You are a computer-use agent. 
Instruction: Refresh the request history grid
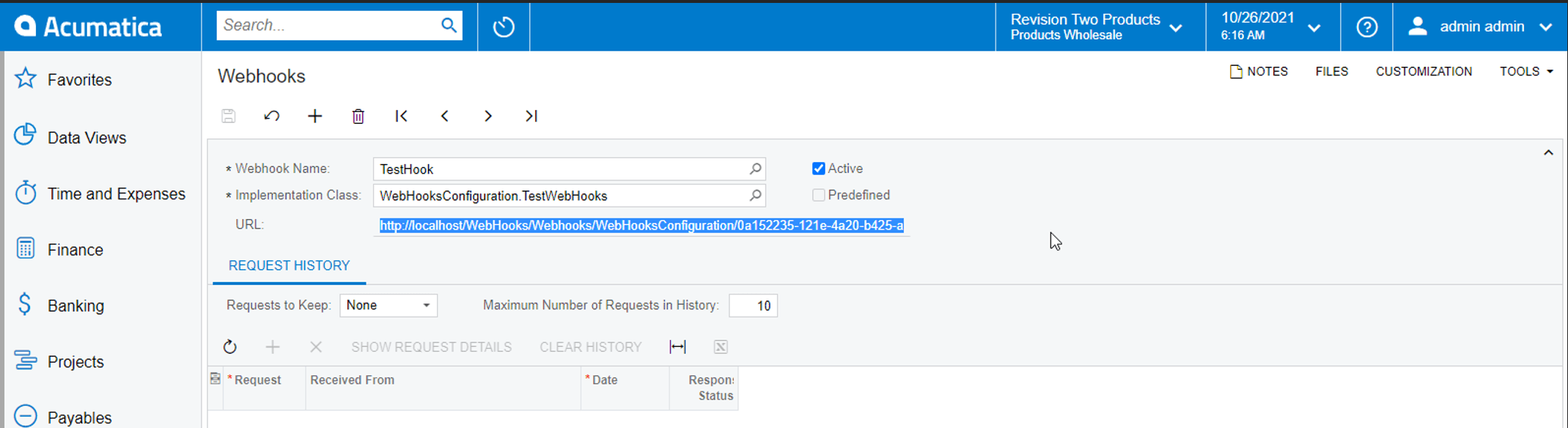(230, 347)
